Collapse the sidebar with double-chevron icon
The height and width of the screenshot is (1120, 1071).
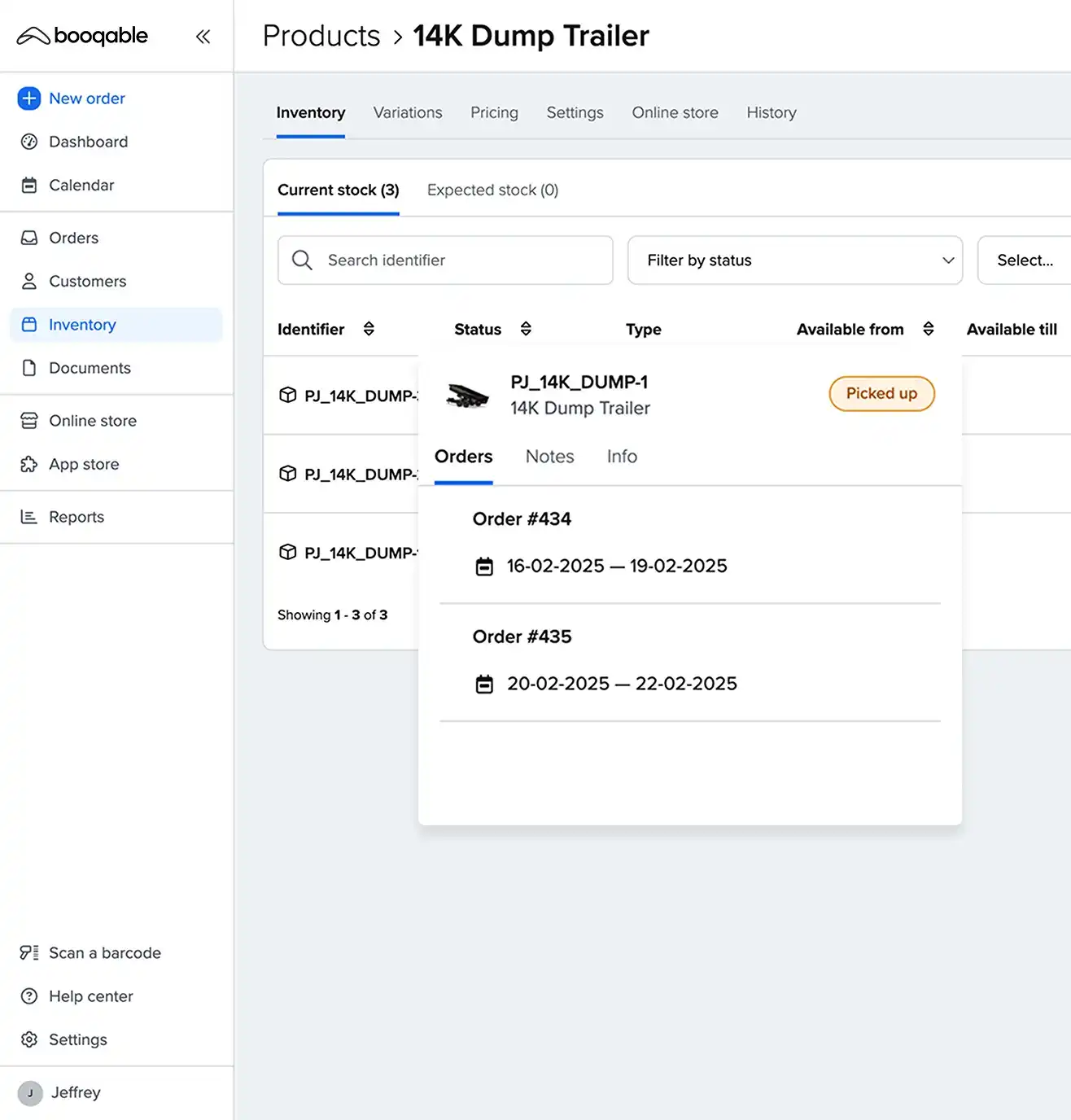tap(203, 37)
